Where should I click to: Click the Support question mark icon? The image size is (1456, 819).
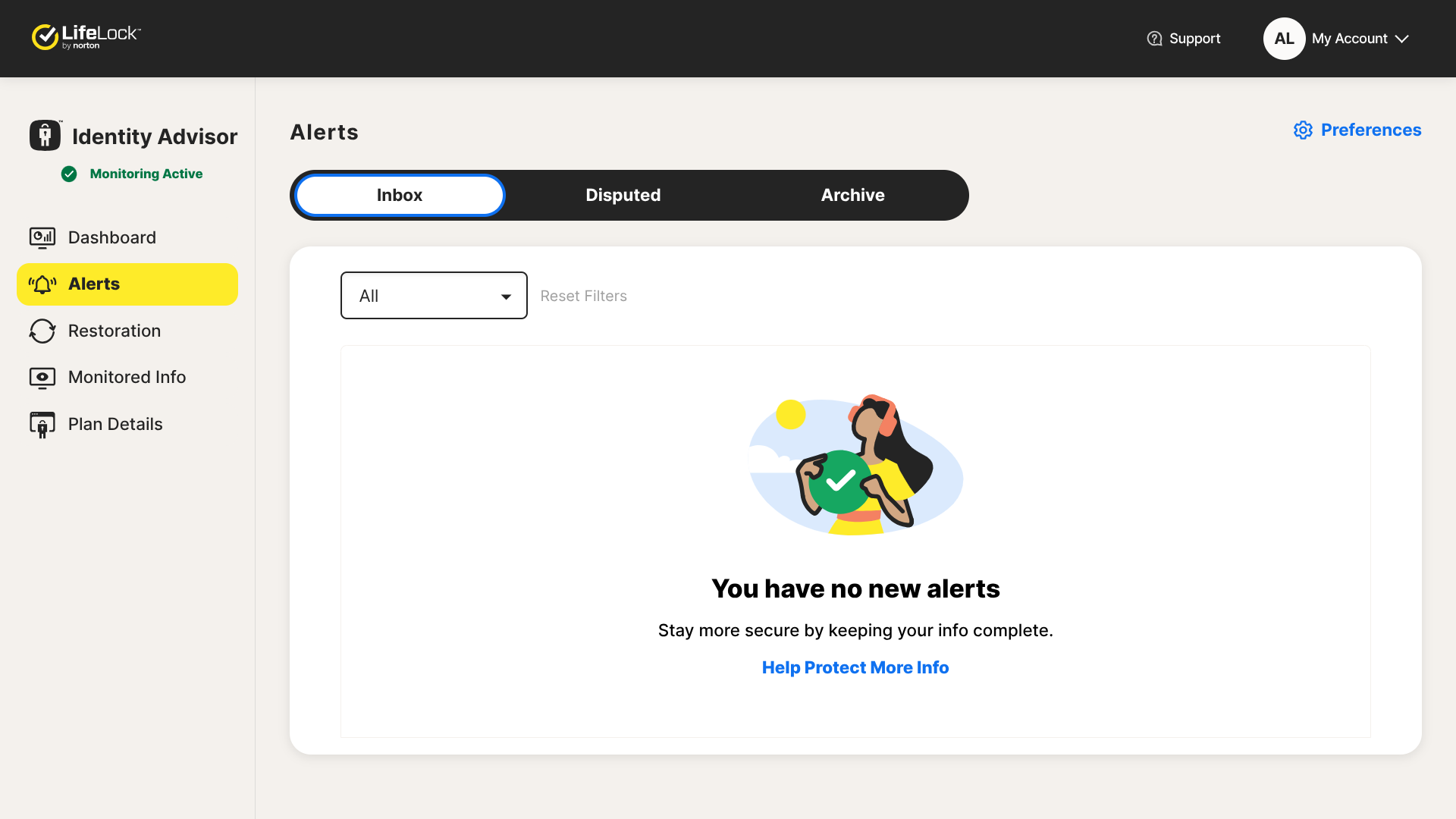coord(1154,39)
